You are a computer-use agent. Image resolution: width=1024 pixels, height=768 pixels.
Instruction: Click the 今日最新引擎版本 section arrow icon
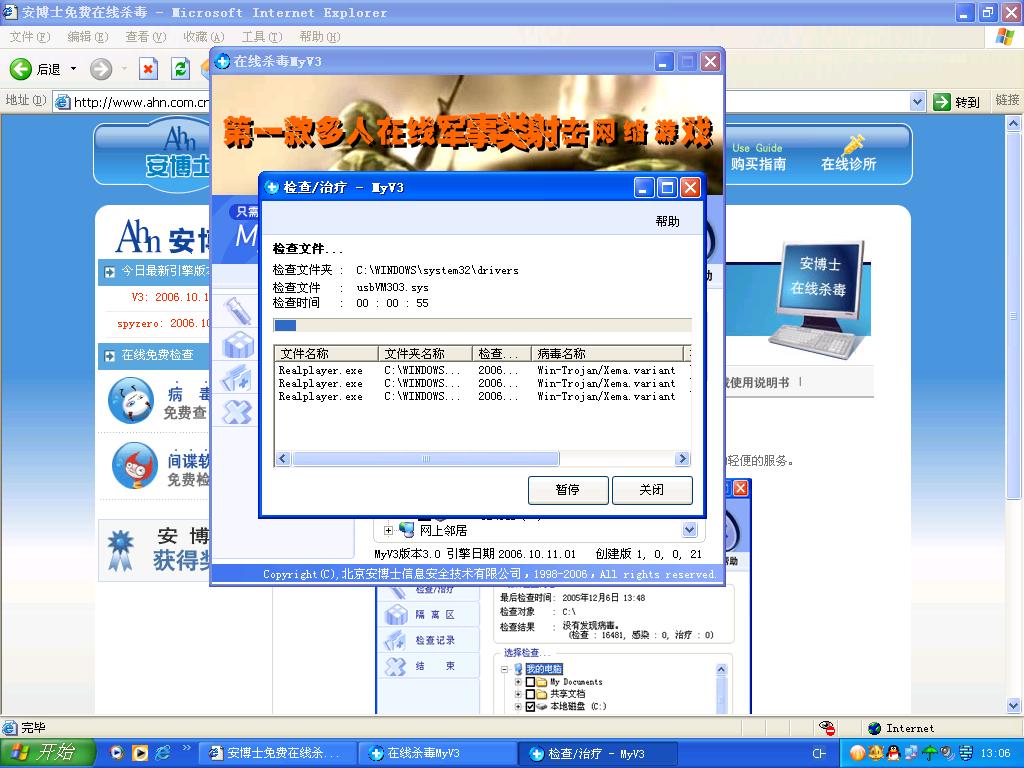tap(109, 271)
